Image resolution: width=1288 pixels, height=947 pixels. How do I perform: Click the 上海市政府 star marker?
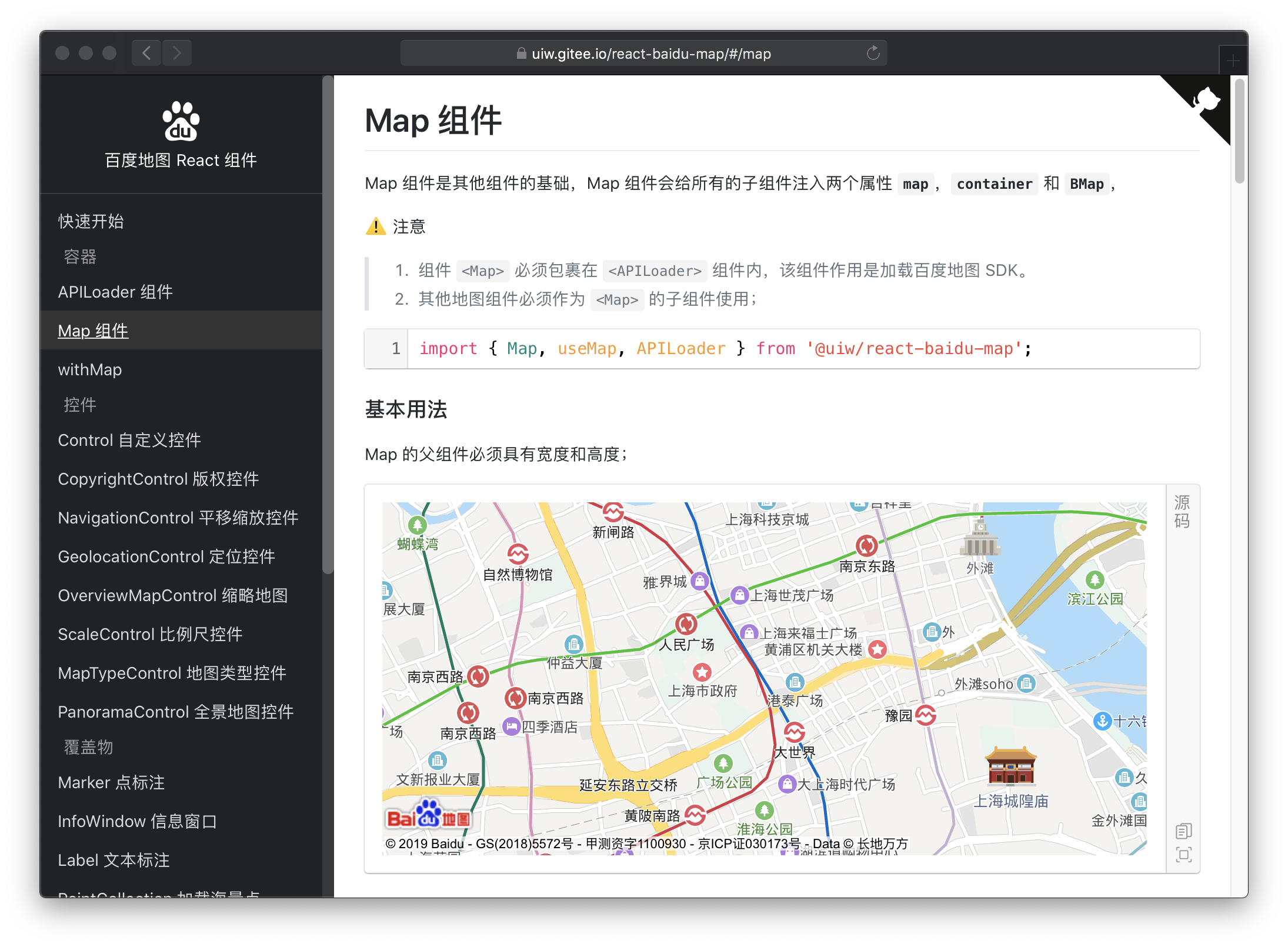702,672
